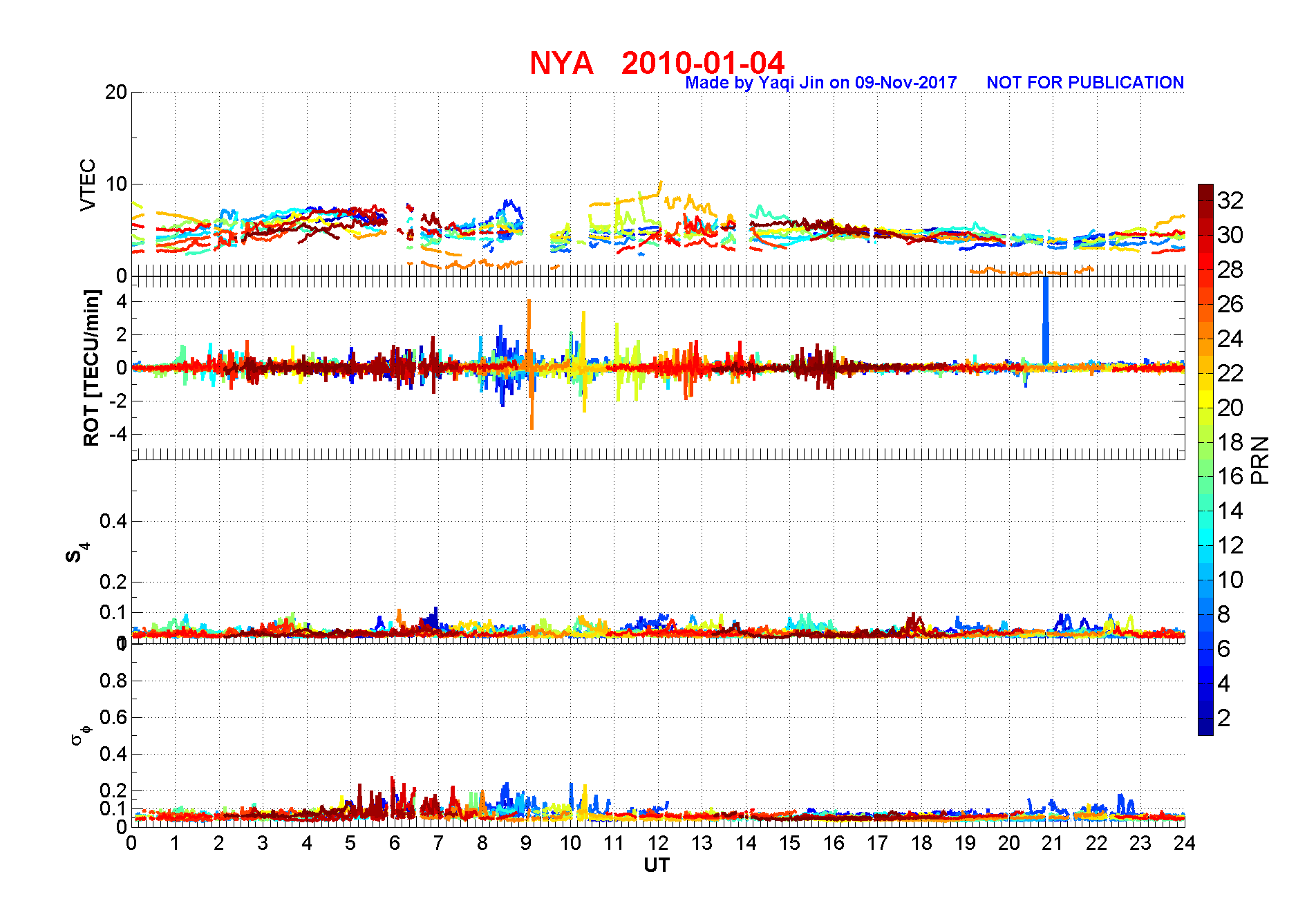Click the "ROT [TECU/min]" y-axis label
This screenshot has height=919, width=1316.
[x=91, y=368]
